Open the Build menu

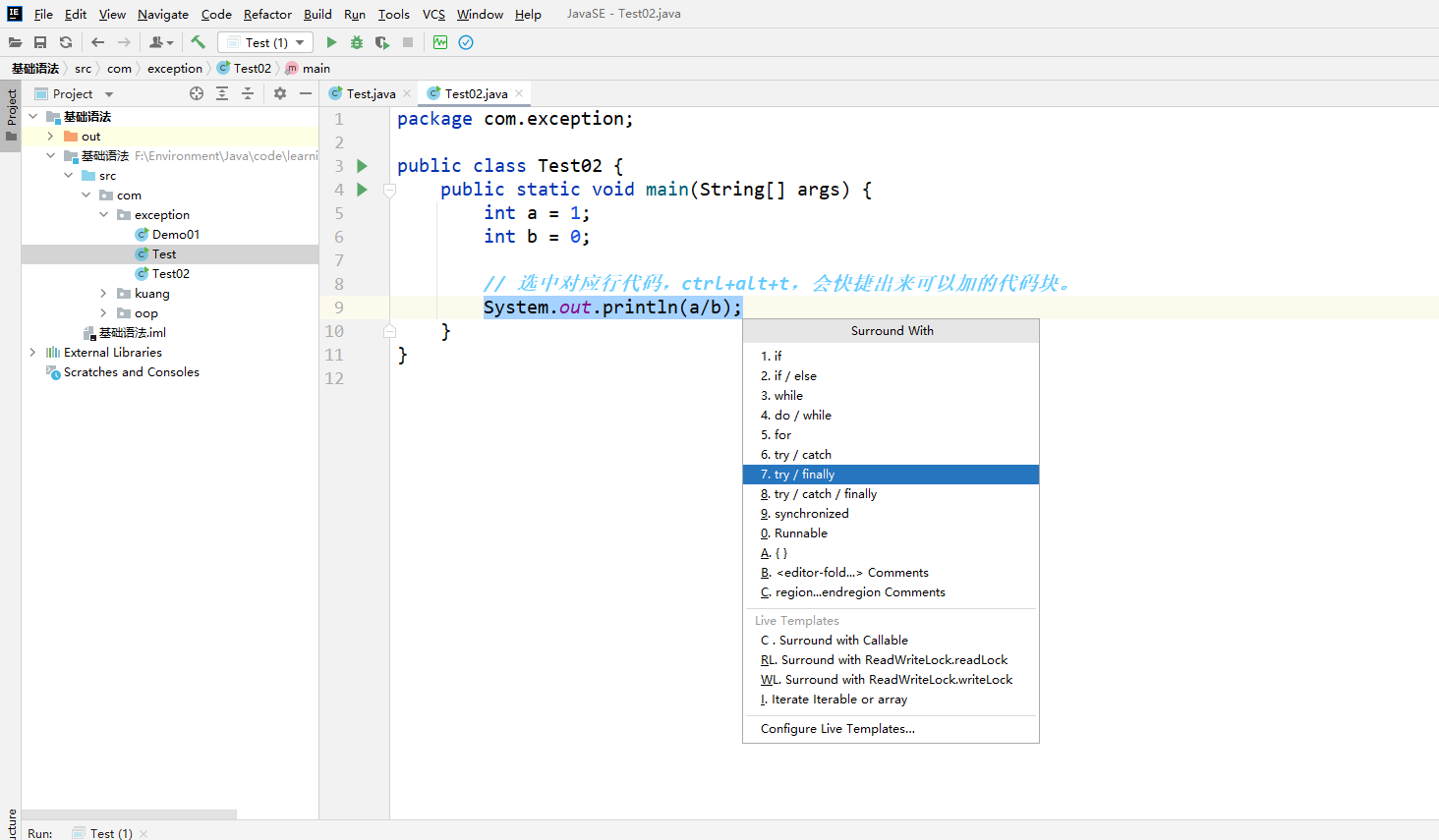(x=317, y=15)
